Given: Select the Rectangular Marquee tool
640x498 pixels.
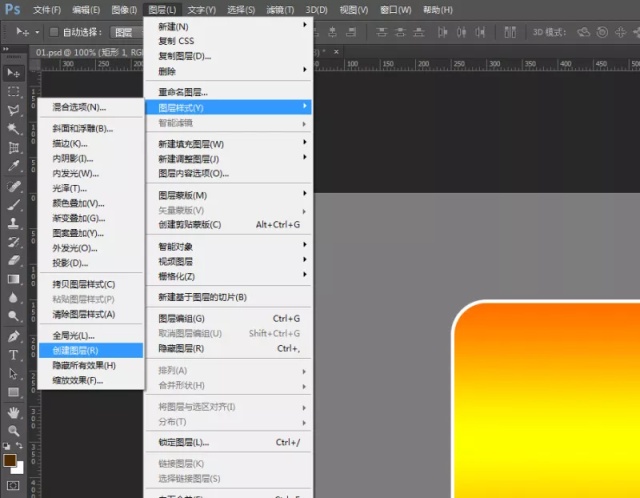Looking at the screenshot, I should click(x=13, y=91).
